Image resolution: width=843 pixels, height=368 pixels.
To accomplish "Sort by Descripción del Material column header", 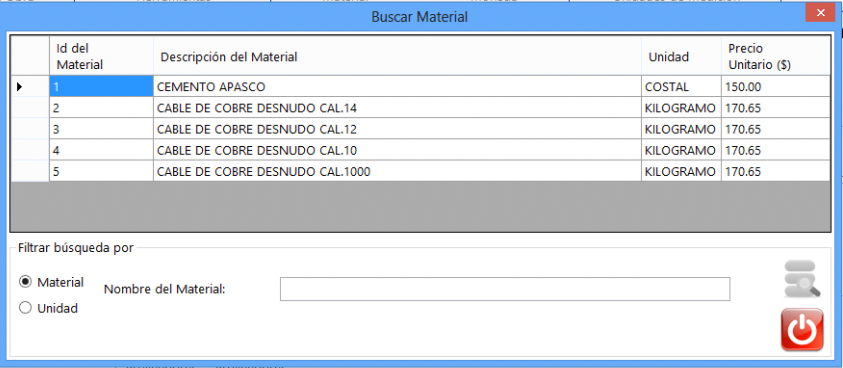I will pyautogui.click(x=397, y=56).
